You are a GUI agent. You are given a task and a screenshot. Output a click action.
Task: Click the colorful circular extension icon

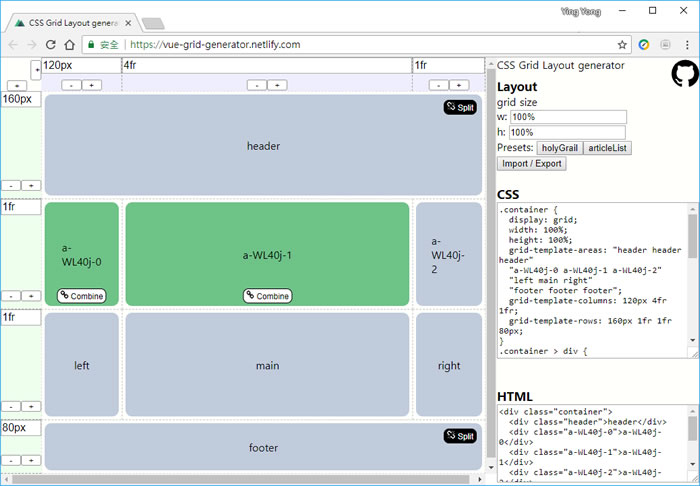(643, 45)
